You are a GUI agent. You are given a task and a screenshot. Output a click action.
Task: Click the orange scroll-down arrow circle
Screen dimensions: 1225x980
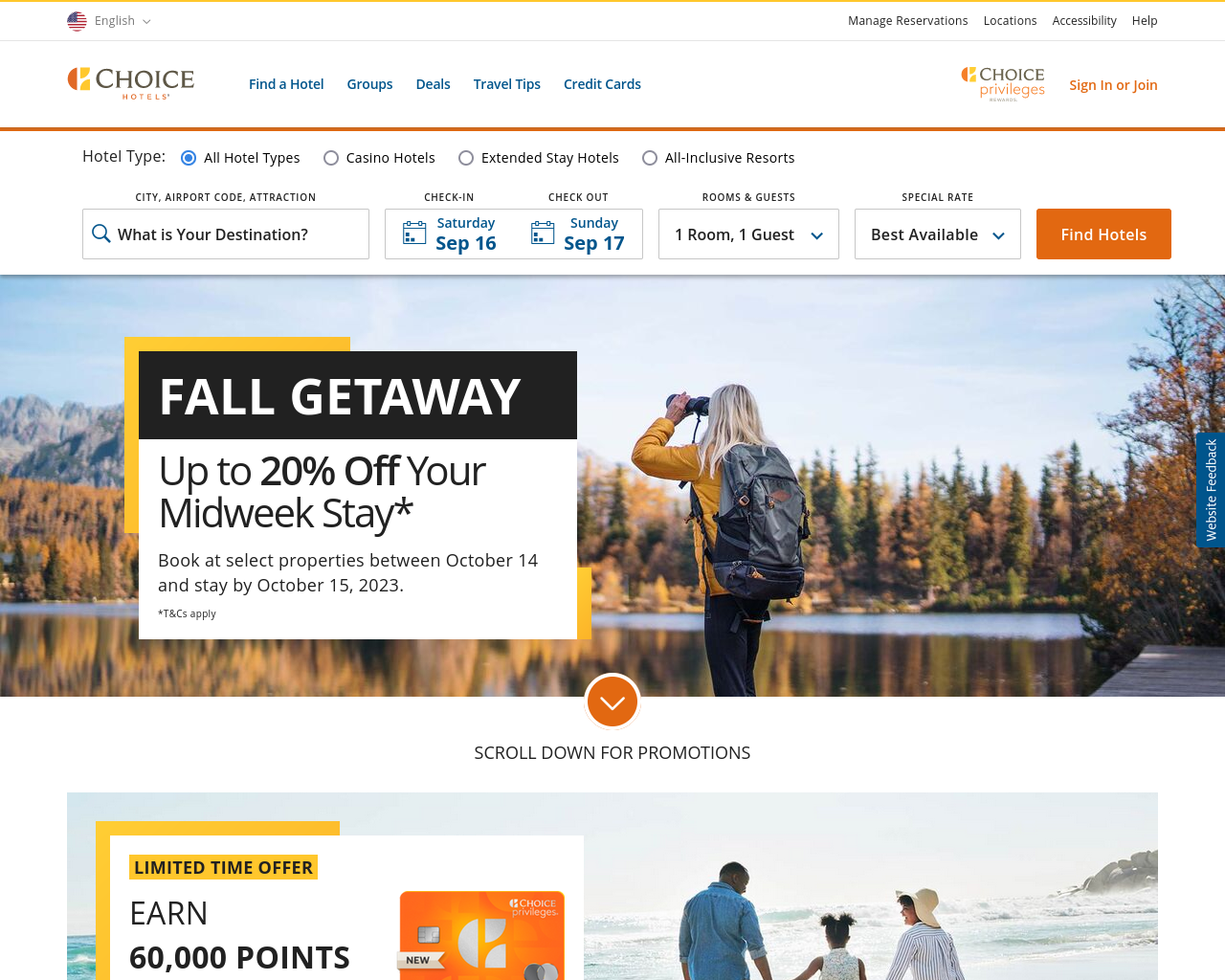[612, 702]
